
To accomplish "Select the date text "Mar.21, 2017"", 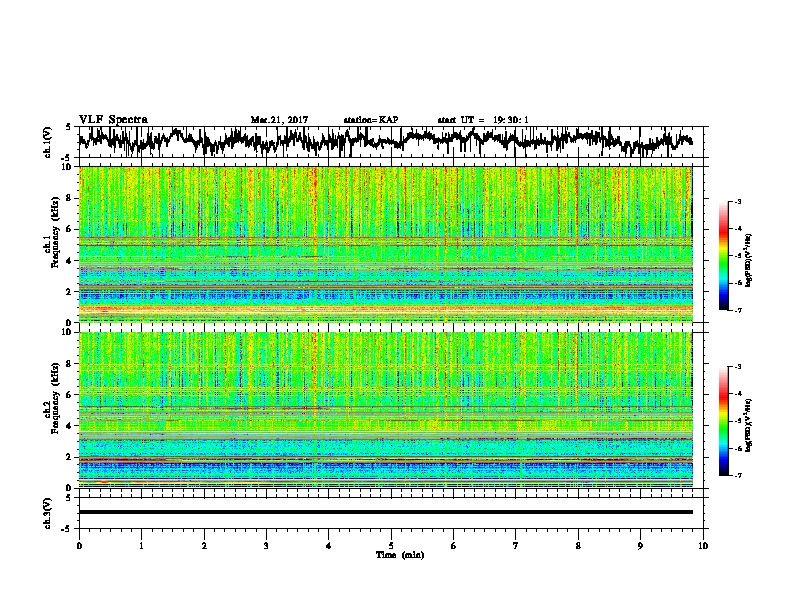I will tap(279, 120).
